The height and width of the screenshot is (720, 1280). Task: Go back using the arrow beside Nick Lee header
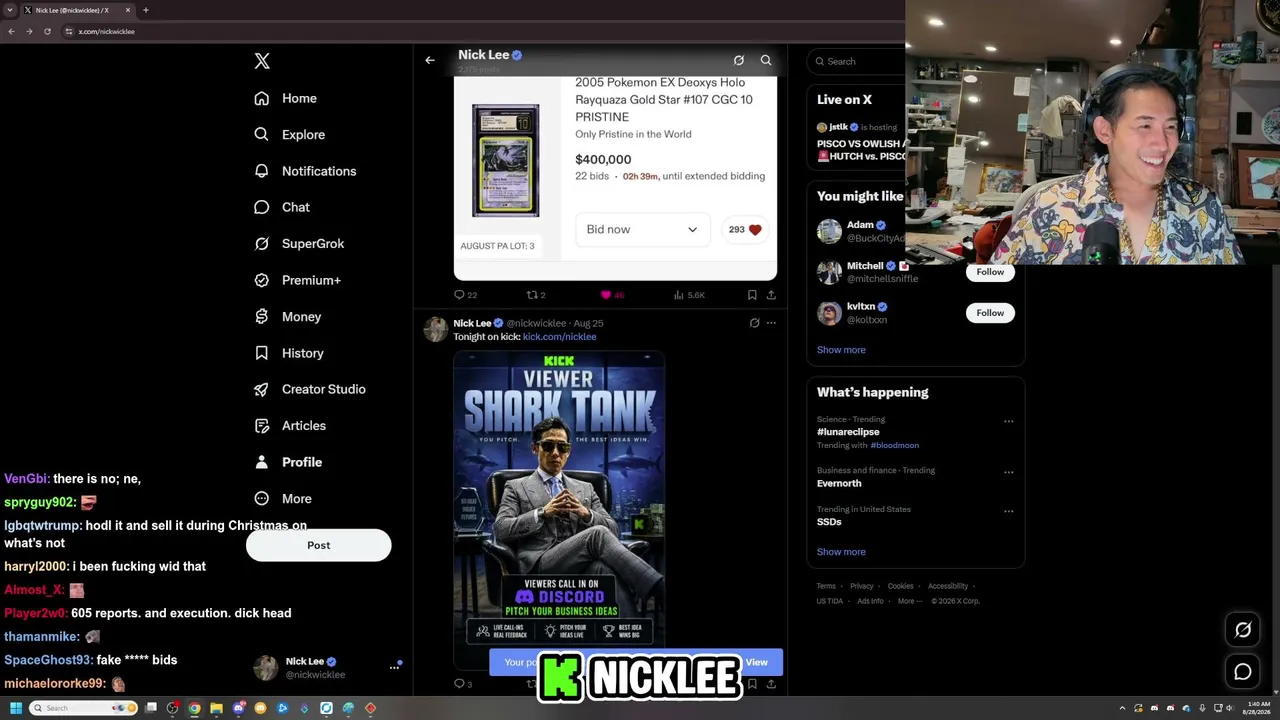pyautogui.click(x=430, y=60)
